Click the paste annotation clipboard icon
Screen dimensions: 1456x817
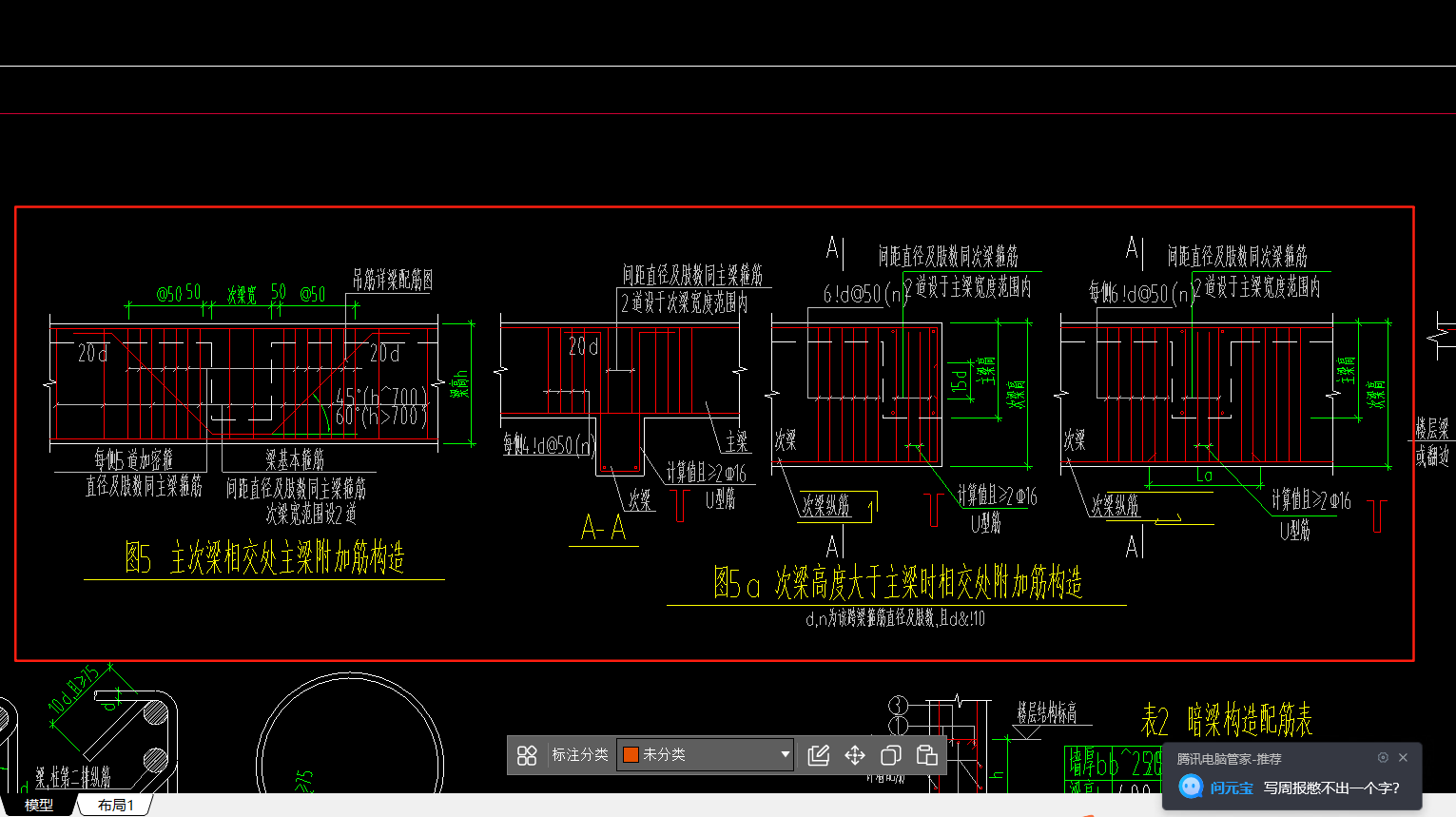coord(927,755)
